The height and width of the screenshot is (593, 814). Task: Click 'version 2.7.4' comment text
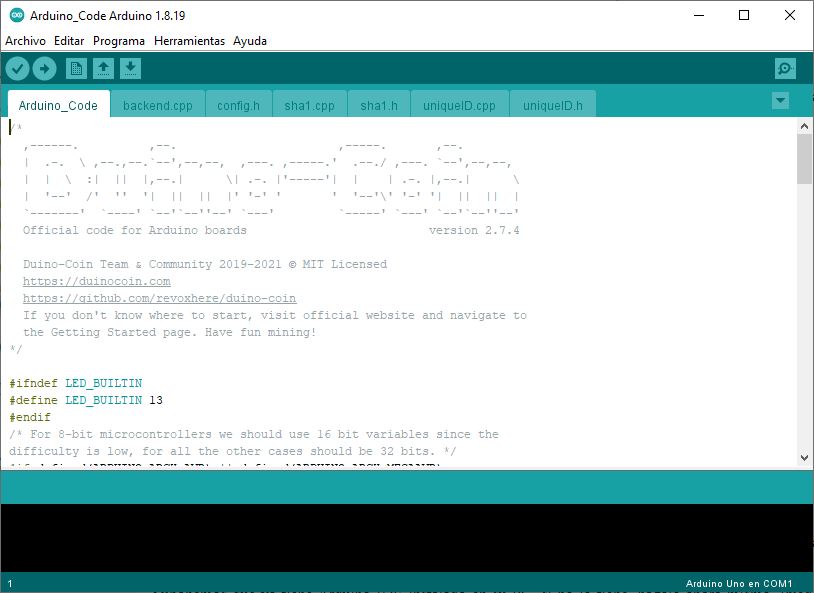[474, 231]
